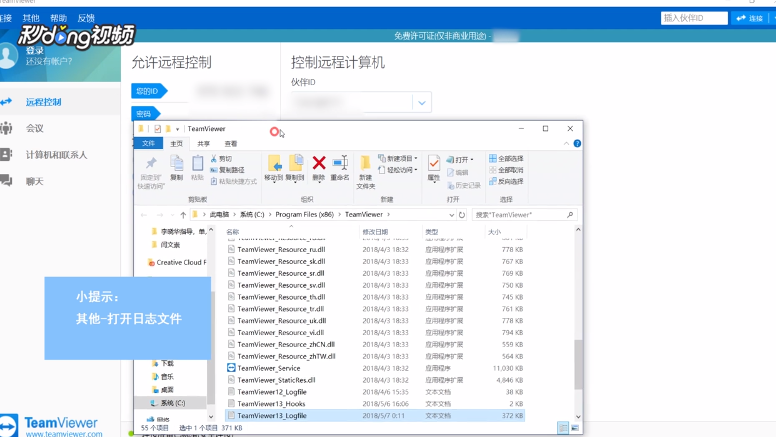Open Chat (聊天) in TeamViewer sidebar
Screen dimensions: 776x437
35,182
